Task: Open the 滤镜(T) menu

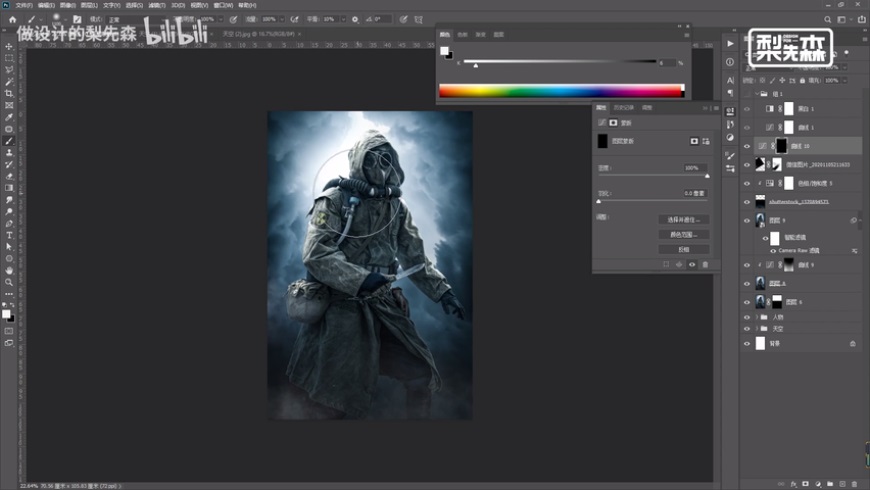Action: click(x=157, y=5)
